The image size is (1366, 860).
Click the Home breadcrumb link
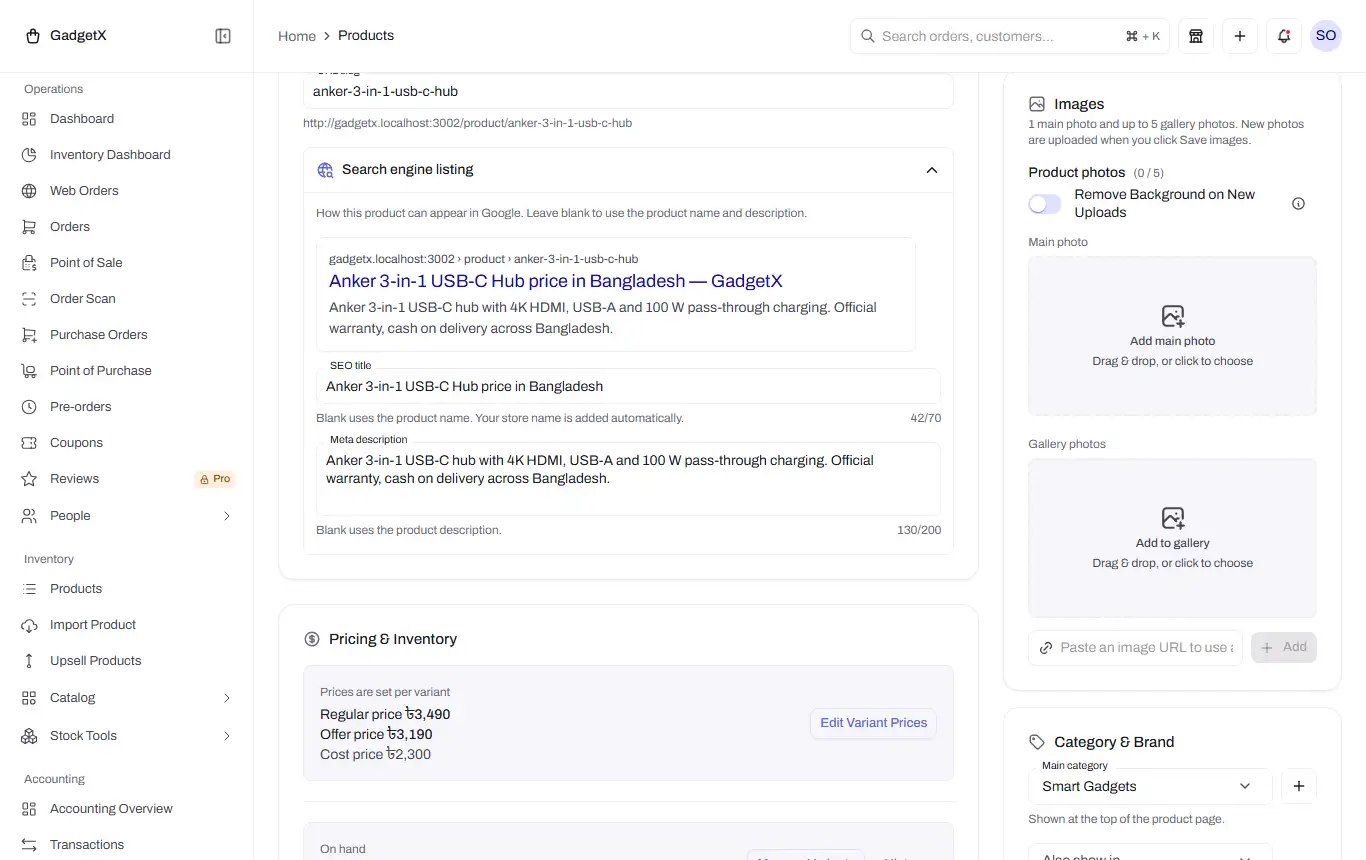tap(297, 36)
